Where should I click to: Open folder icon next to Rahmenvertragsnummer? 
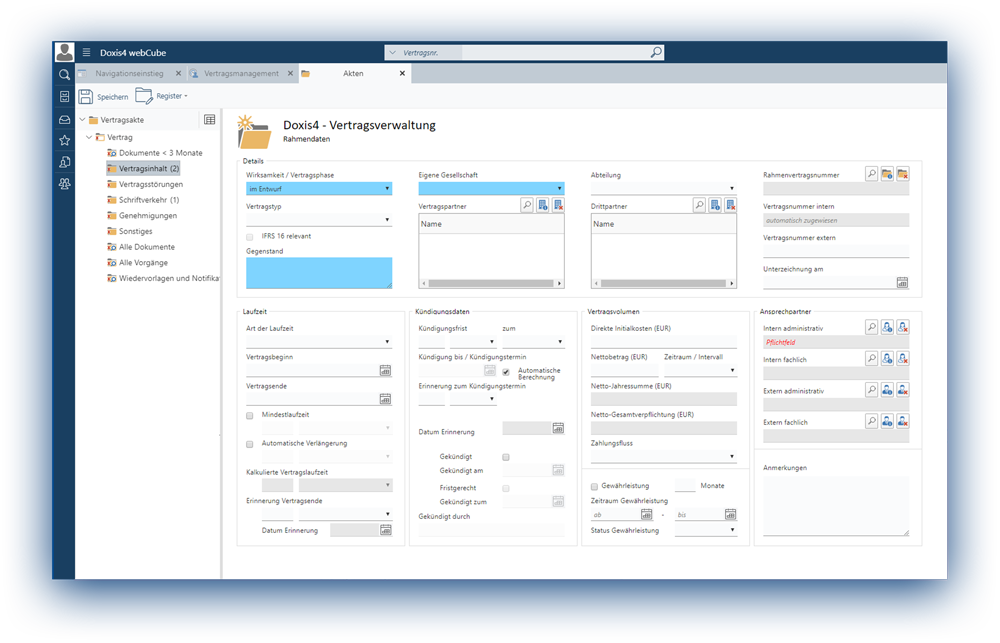[887, 174]
